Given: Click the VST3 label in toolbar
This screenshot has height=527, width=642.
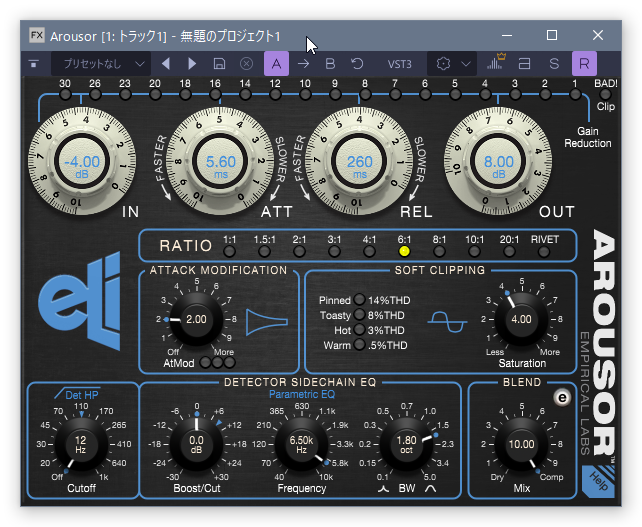Looking at the screenshot, I should pos(400,64).
